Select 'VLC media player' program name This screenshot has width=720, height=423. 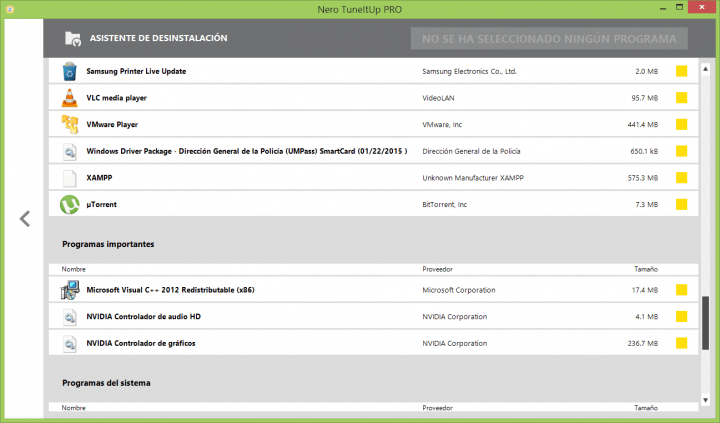[x=117, y=98]
